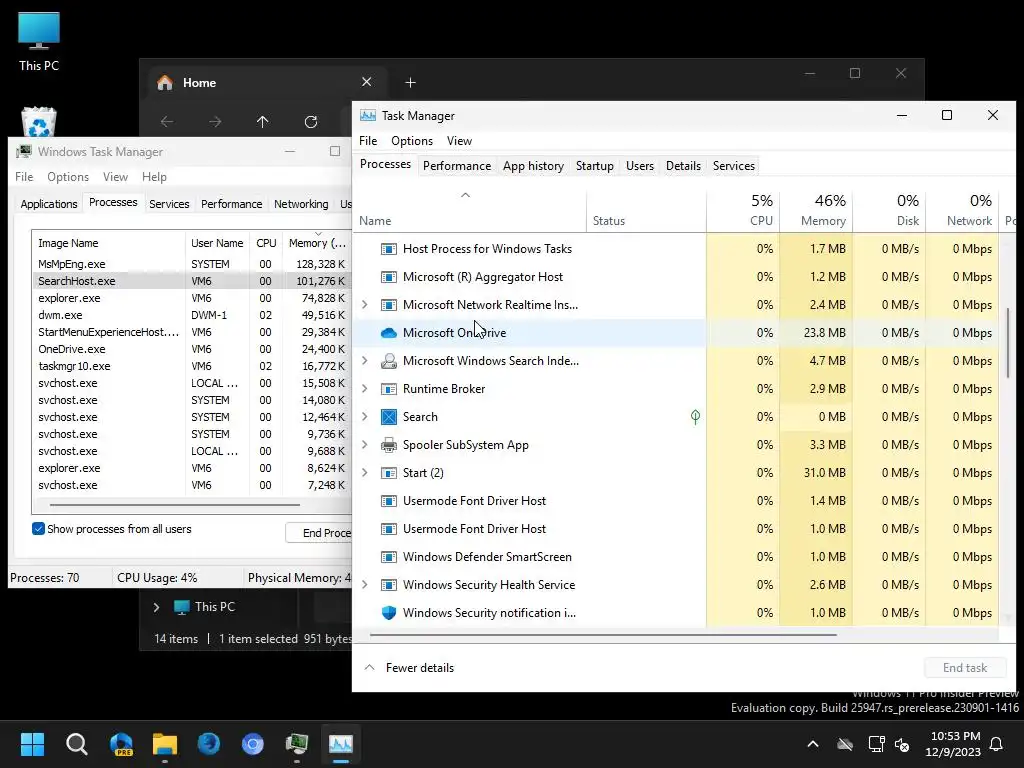This screenshot has width=1024, height=768.
Task: Click the up arrow in File Explorer
Action: click(263, 121)
